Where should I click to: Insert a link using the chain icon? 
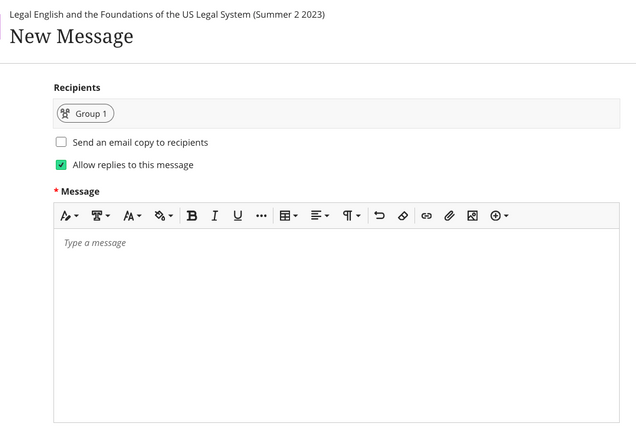pyautogui.click(x=426, y=216)
